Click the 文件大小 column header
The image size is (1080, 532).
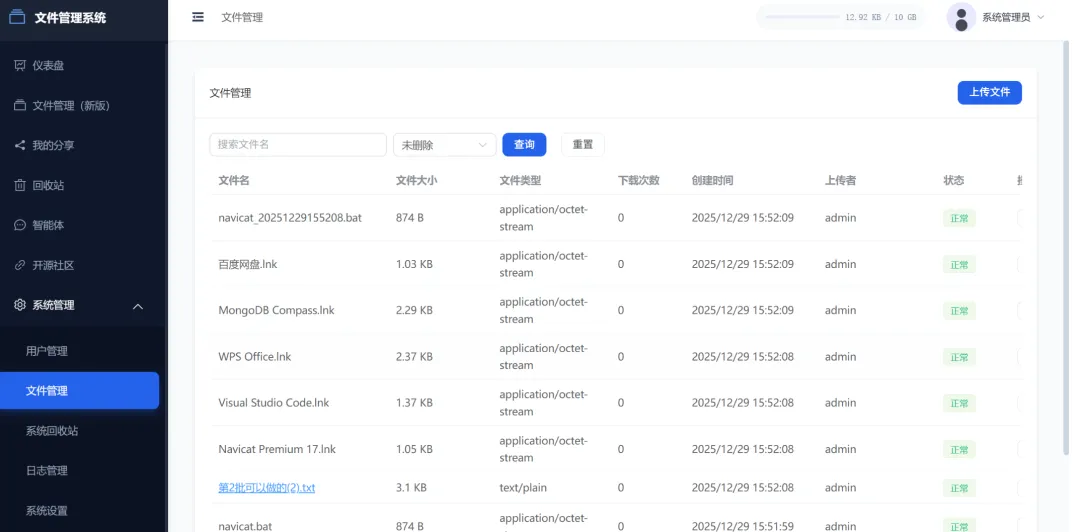coord(417,181)
